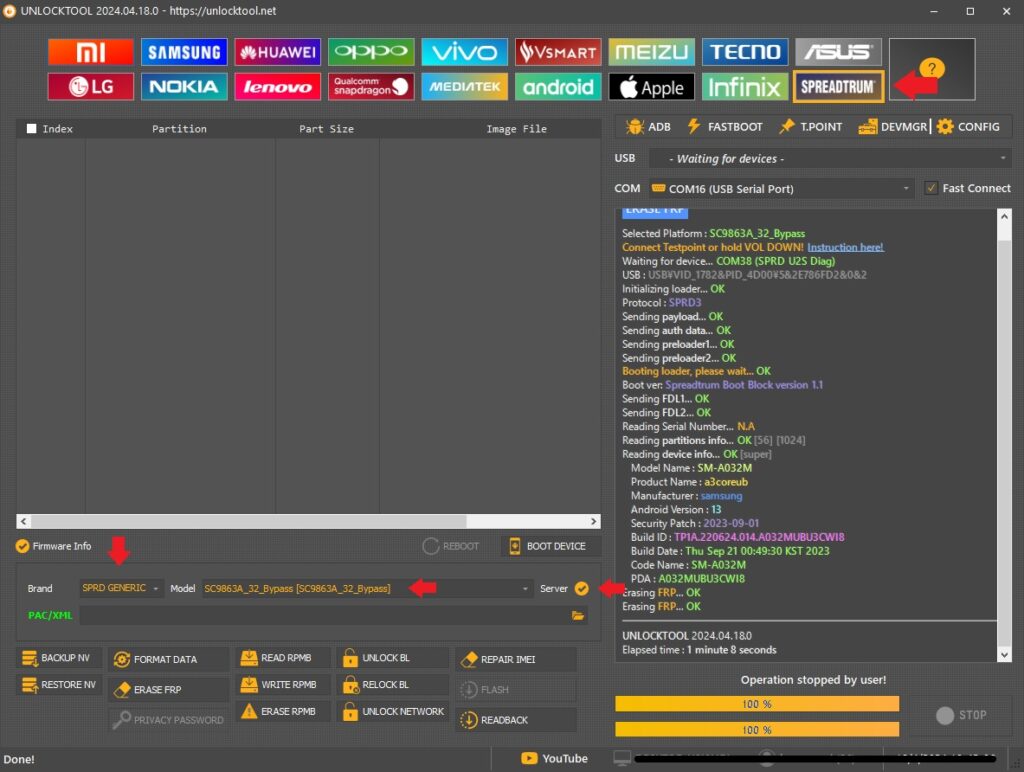The height and width of the screenshot is (772, 1024).
Task: Select the Qualcomm Snapdragon logo
Action: point(371,87)
